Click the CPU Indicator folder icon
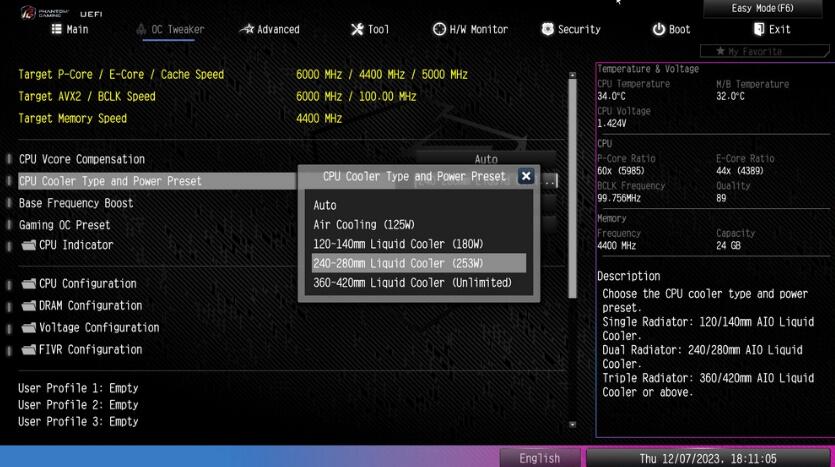Image resolution: width=835 pixels, height=467 pixels. pyautogui.click(x=29, y=245)
